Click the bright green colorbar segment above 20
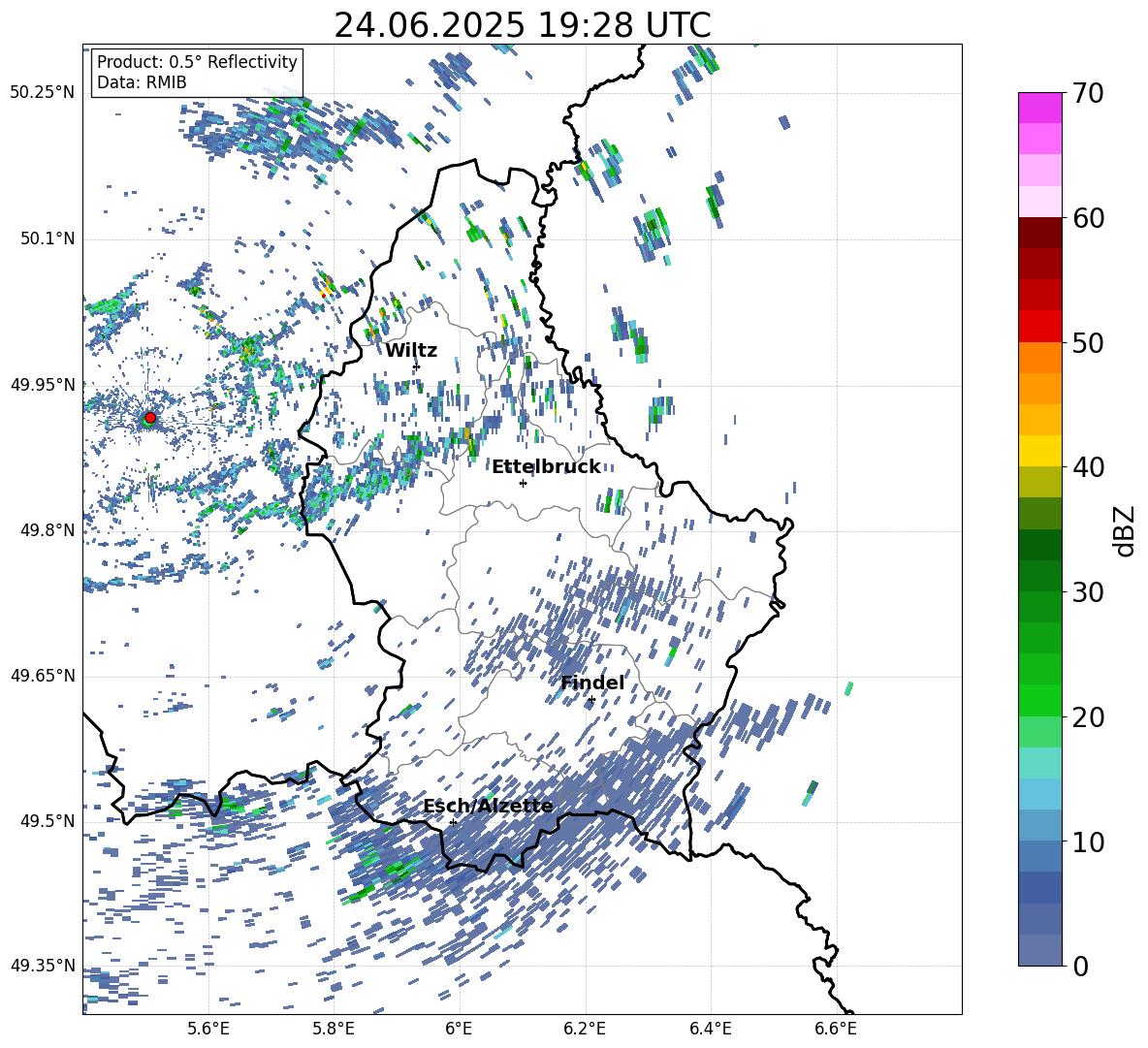1148x1048 pixels. pos(1039,700)
